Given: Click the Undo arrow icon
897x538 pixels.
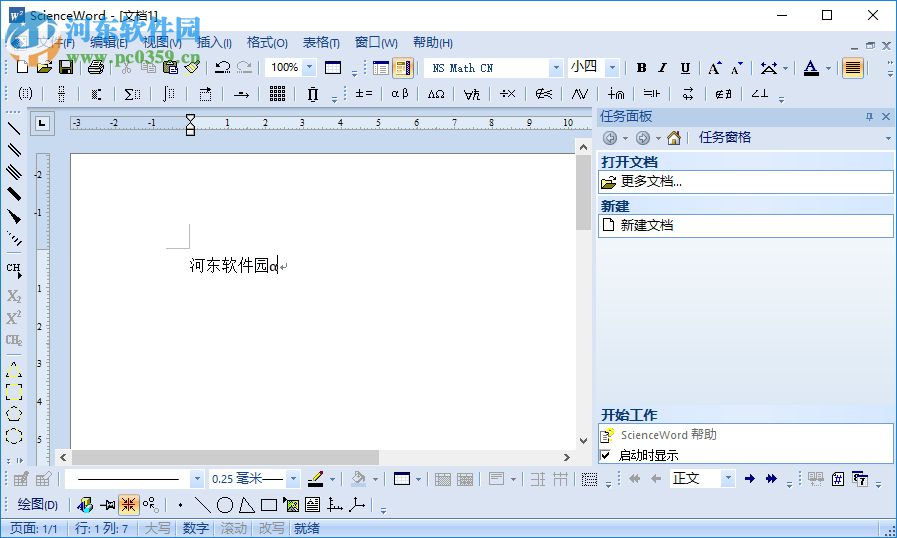Looking at the screenshot, I should pyautogui.click(x=223, y=68).
